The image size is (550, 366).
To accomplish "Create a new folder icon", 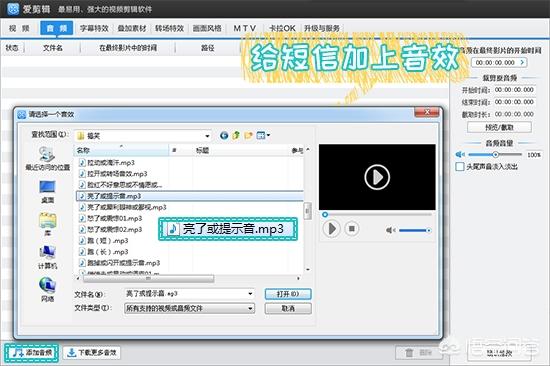I will [248, 135].
